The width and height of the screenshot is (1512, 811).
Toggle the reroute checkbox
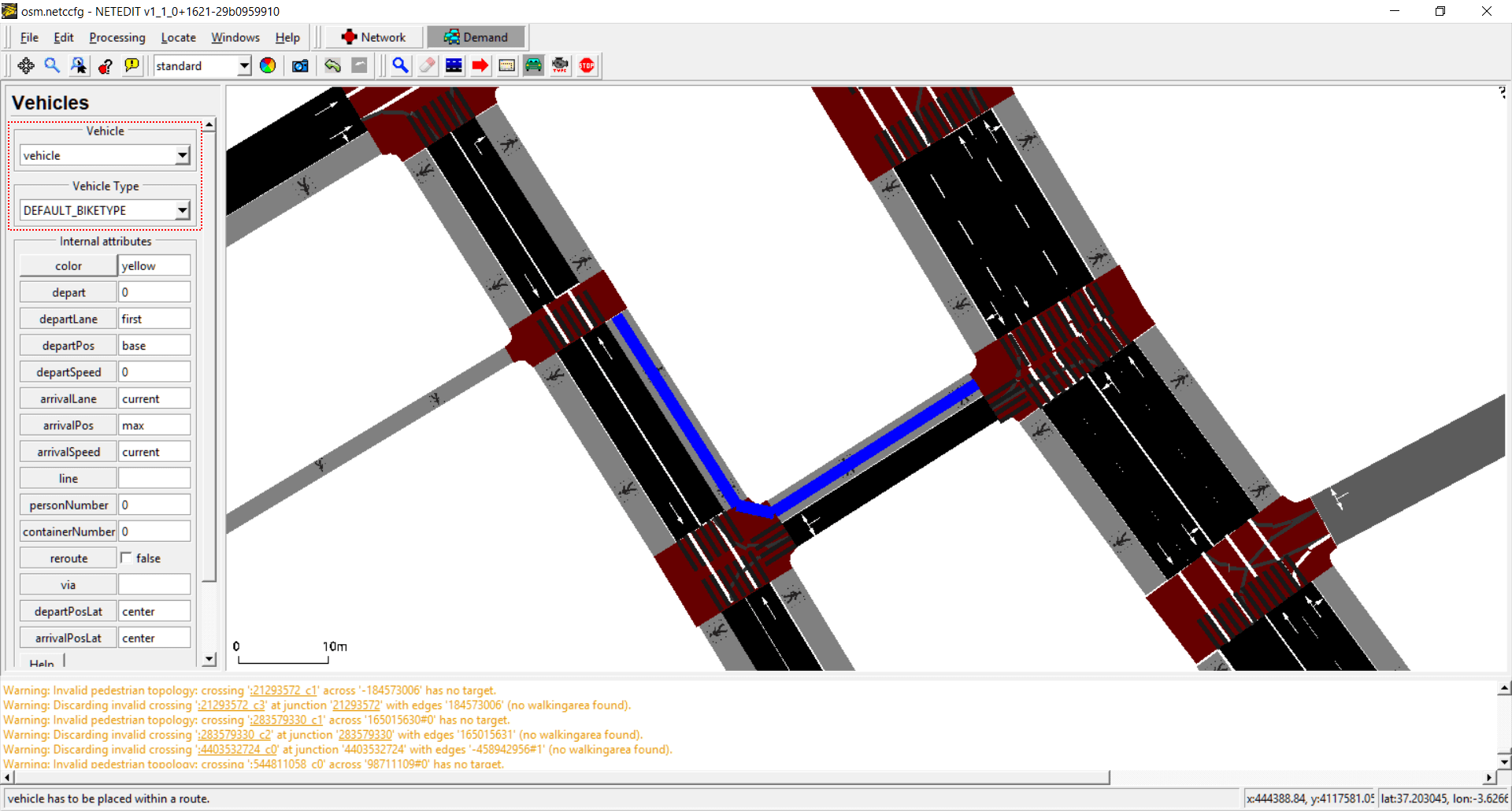click(x=126, y=558)
